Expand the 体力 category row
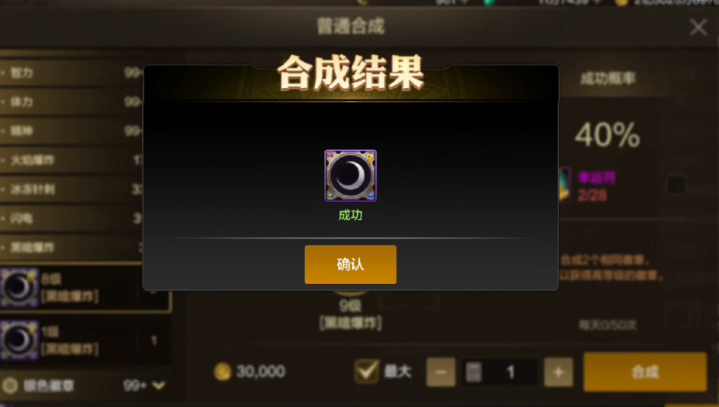The width and height of the screenshot is (719, 407). coord(71,101)
